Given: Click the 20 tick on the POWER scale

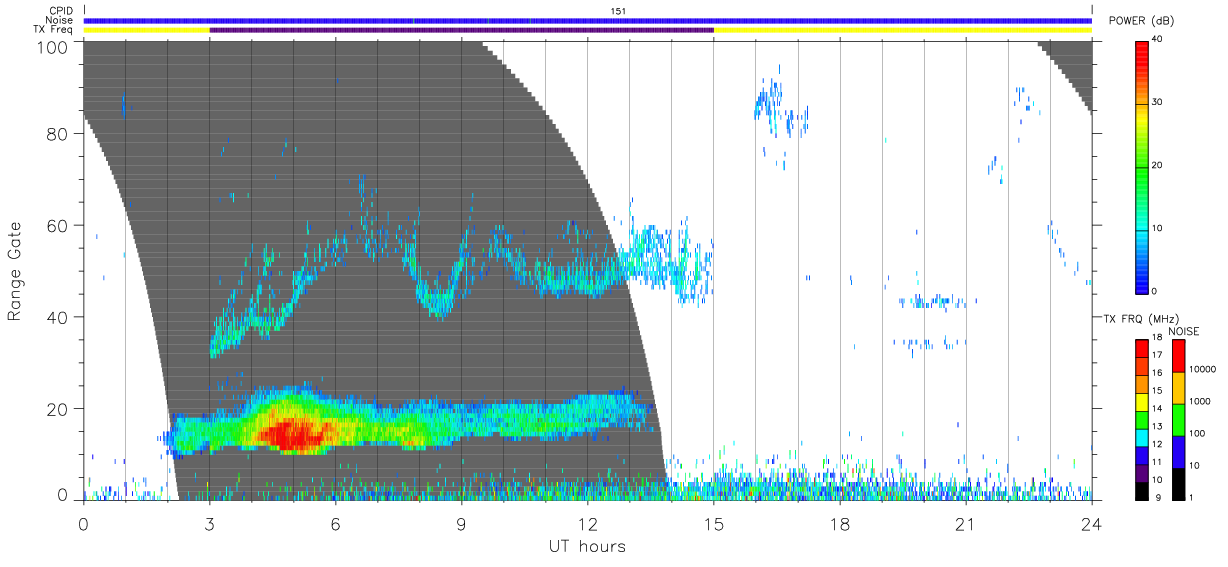Looking at the screenshot, I should pyautogui.click(x=1157, y=165).
